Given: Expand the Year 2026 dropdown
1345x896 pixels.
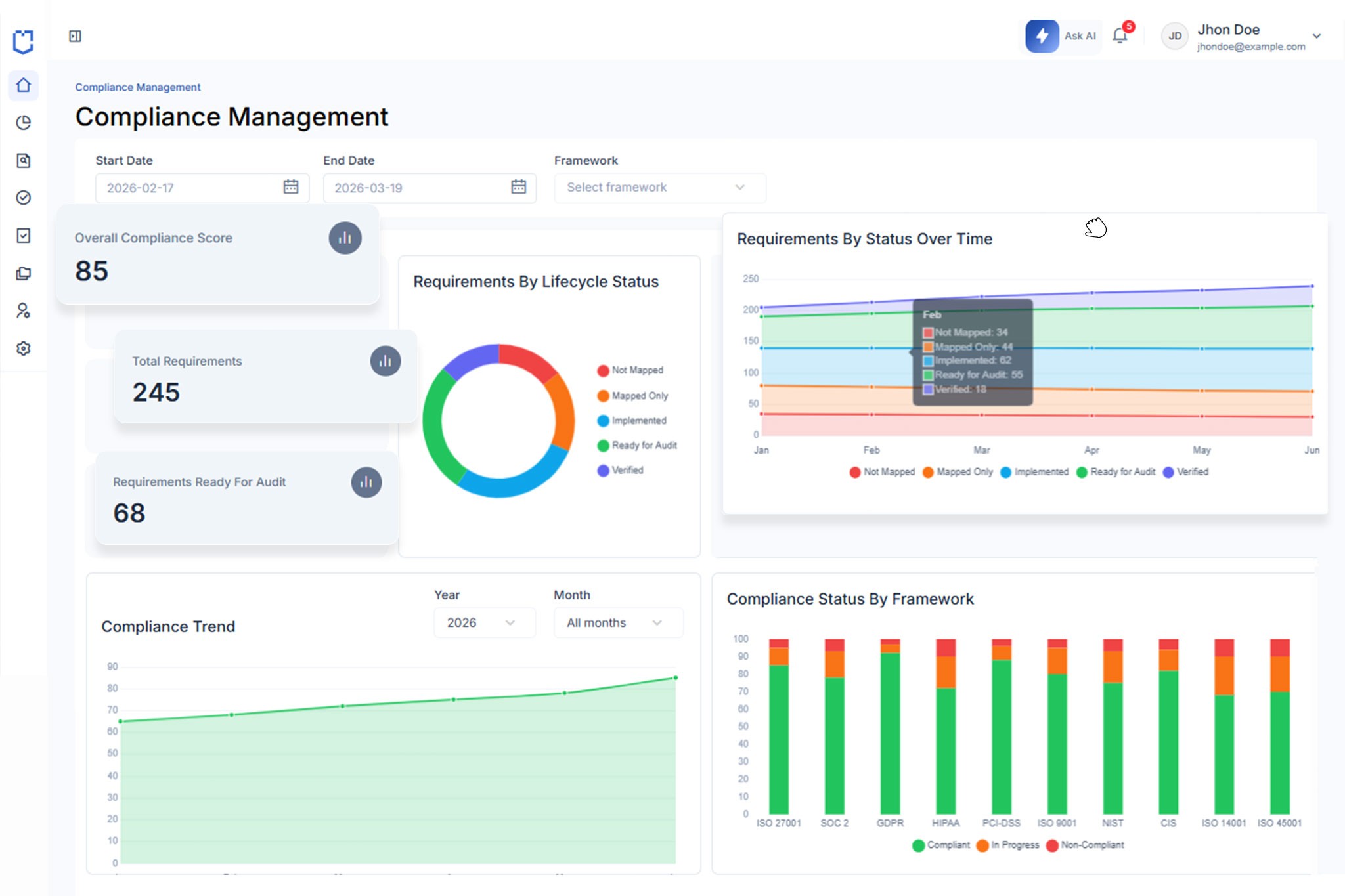Looking at the screenshot, I should [x=484, y=623].
